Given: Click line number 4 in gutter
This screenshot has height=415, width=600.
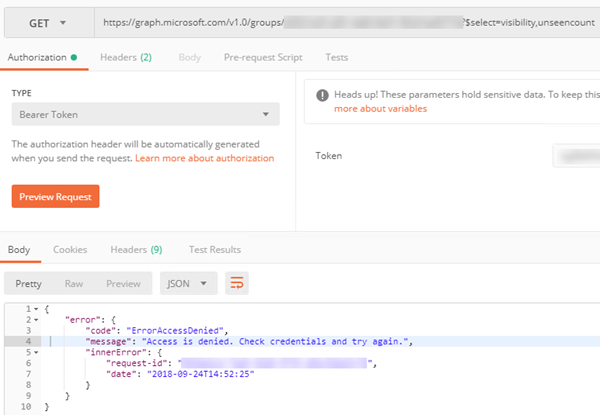Looking at the screenshot, I should 28,341.
